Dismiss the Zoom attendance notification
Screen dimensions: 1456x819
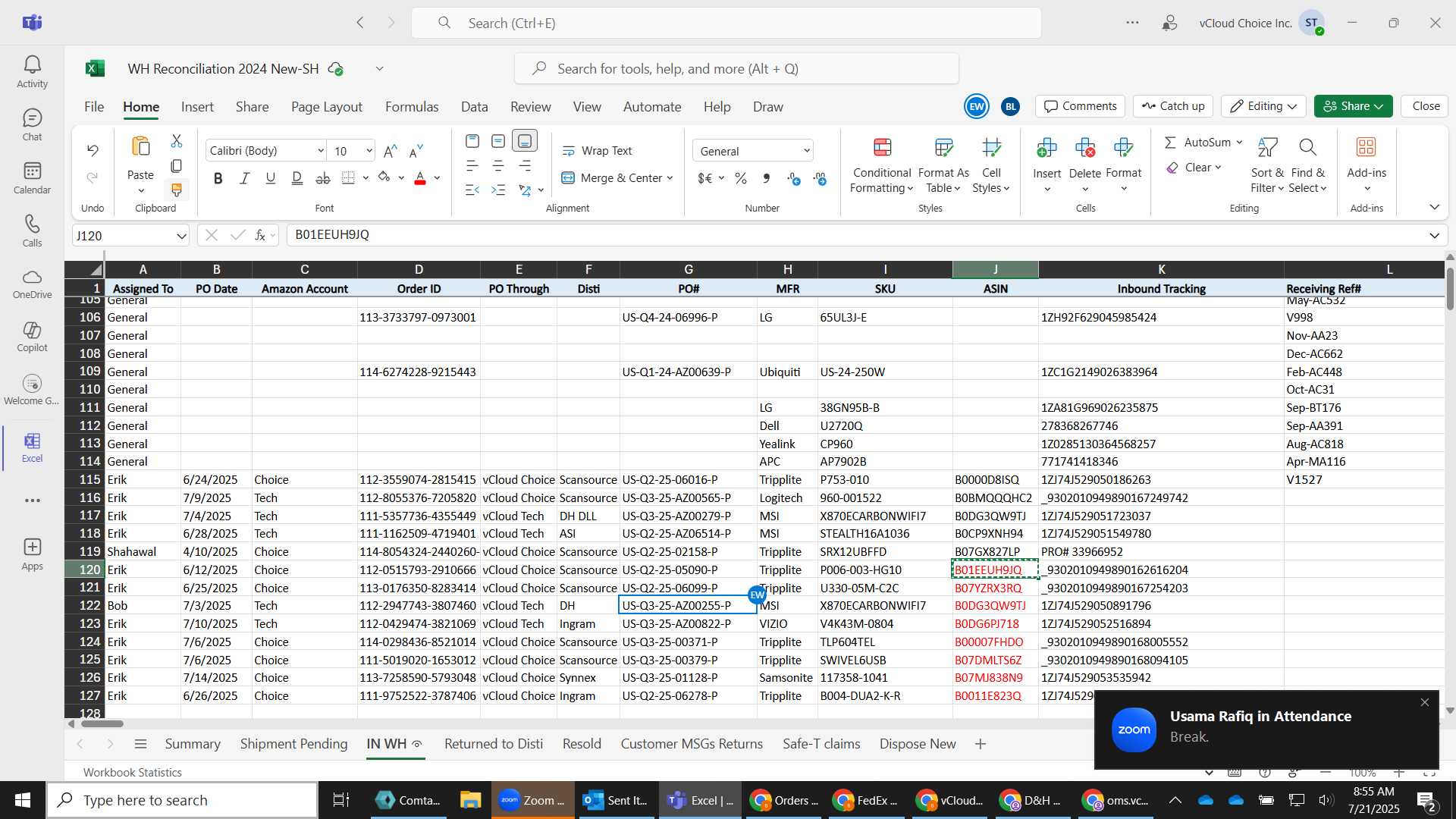(1425, 702)
